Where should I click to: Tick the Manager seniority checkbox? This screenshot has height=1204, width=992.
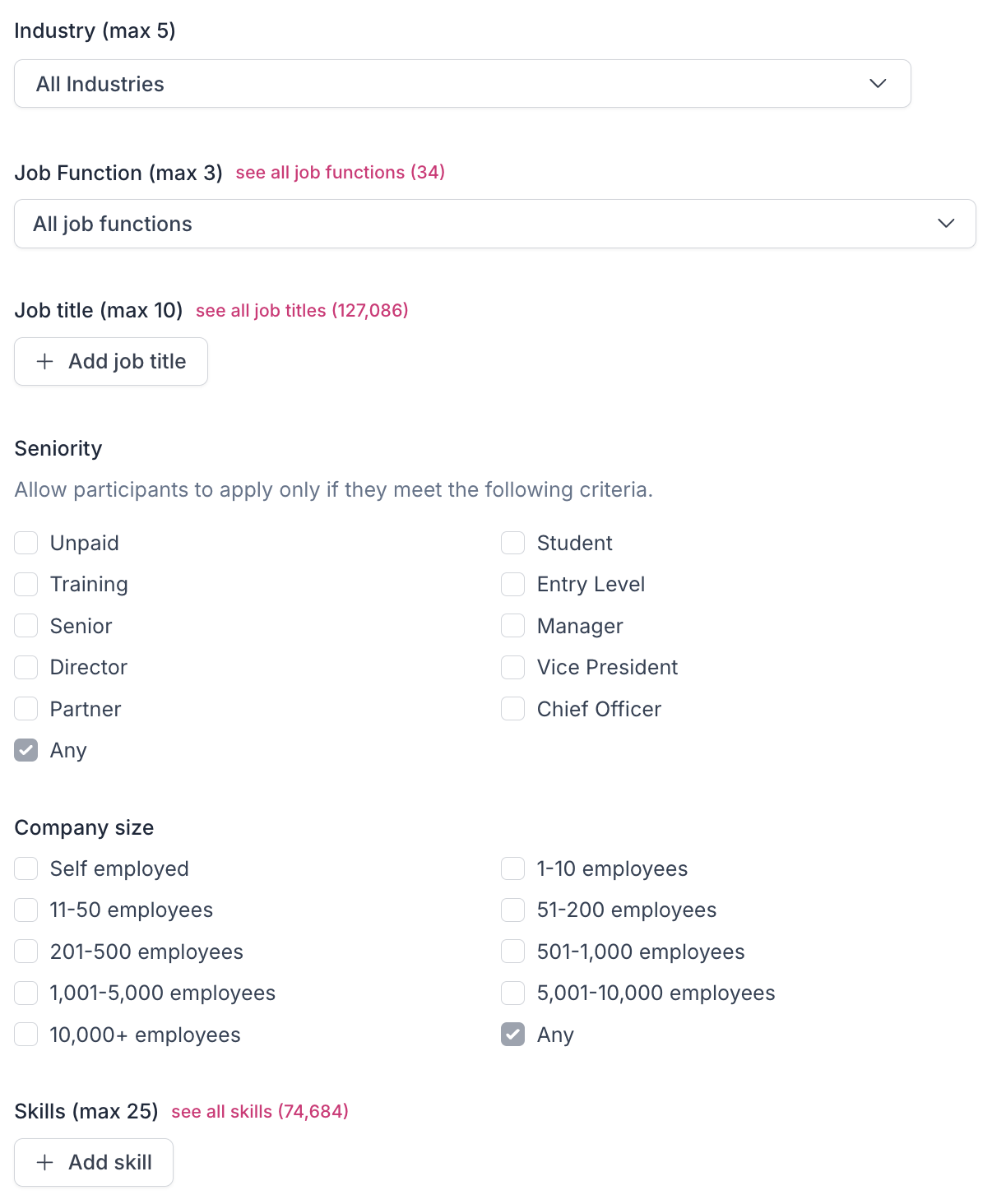pyautogui.click(x=513, y=627)
